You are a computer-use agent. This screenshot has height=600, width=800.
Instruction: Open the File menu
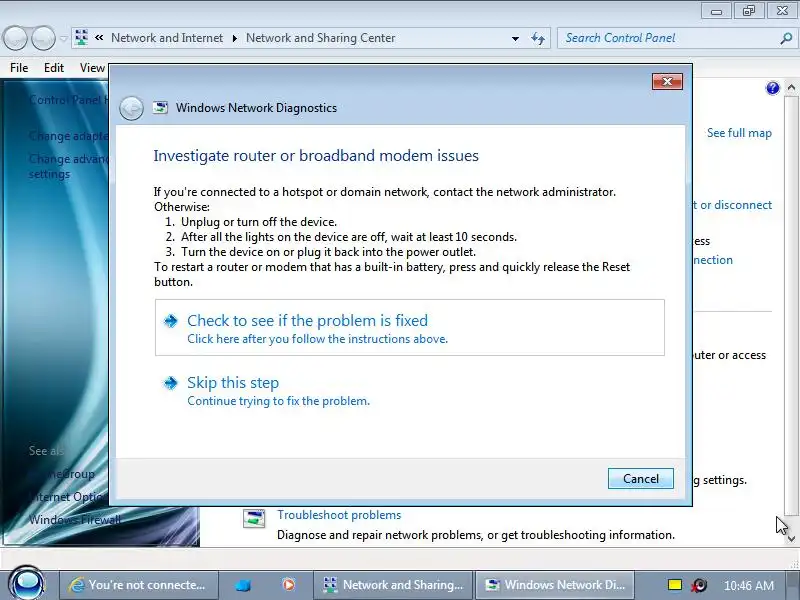tap(19, 68)
